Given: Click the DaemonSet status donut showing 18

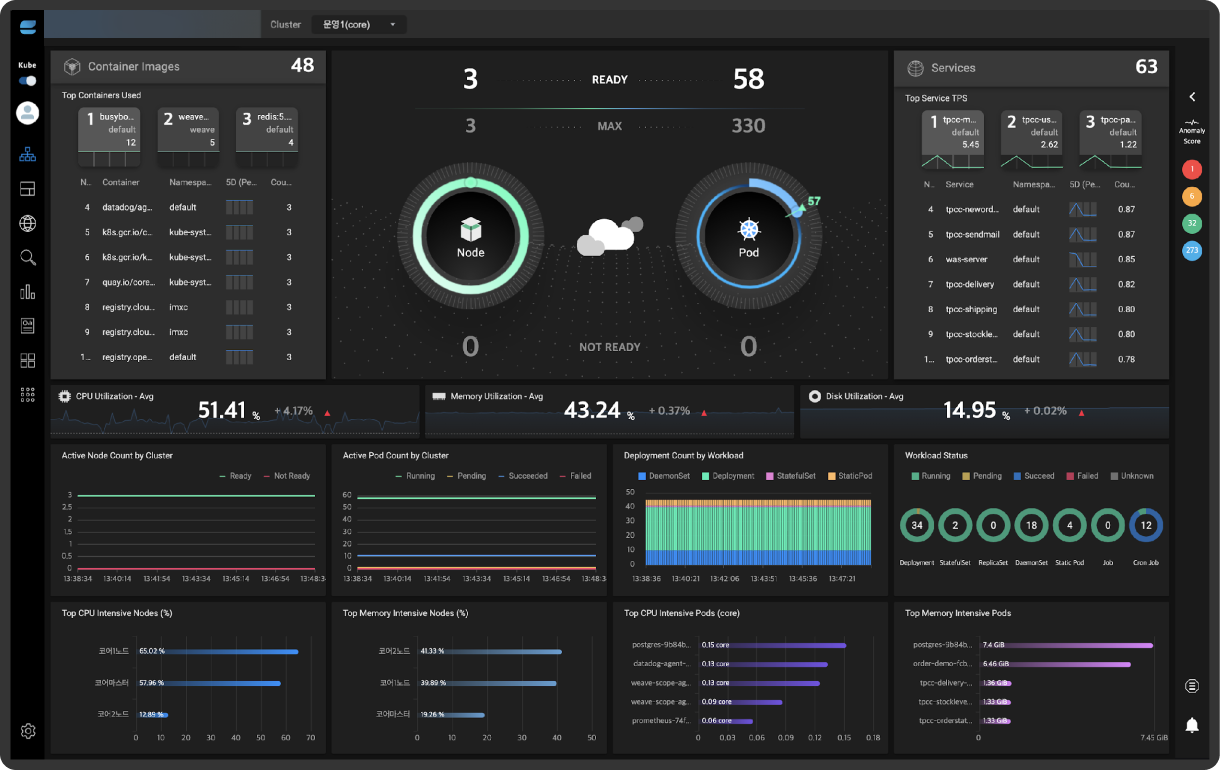Looking at the screenshot, I should (x=1031, y=525).
